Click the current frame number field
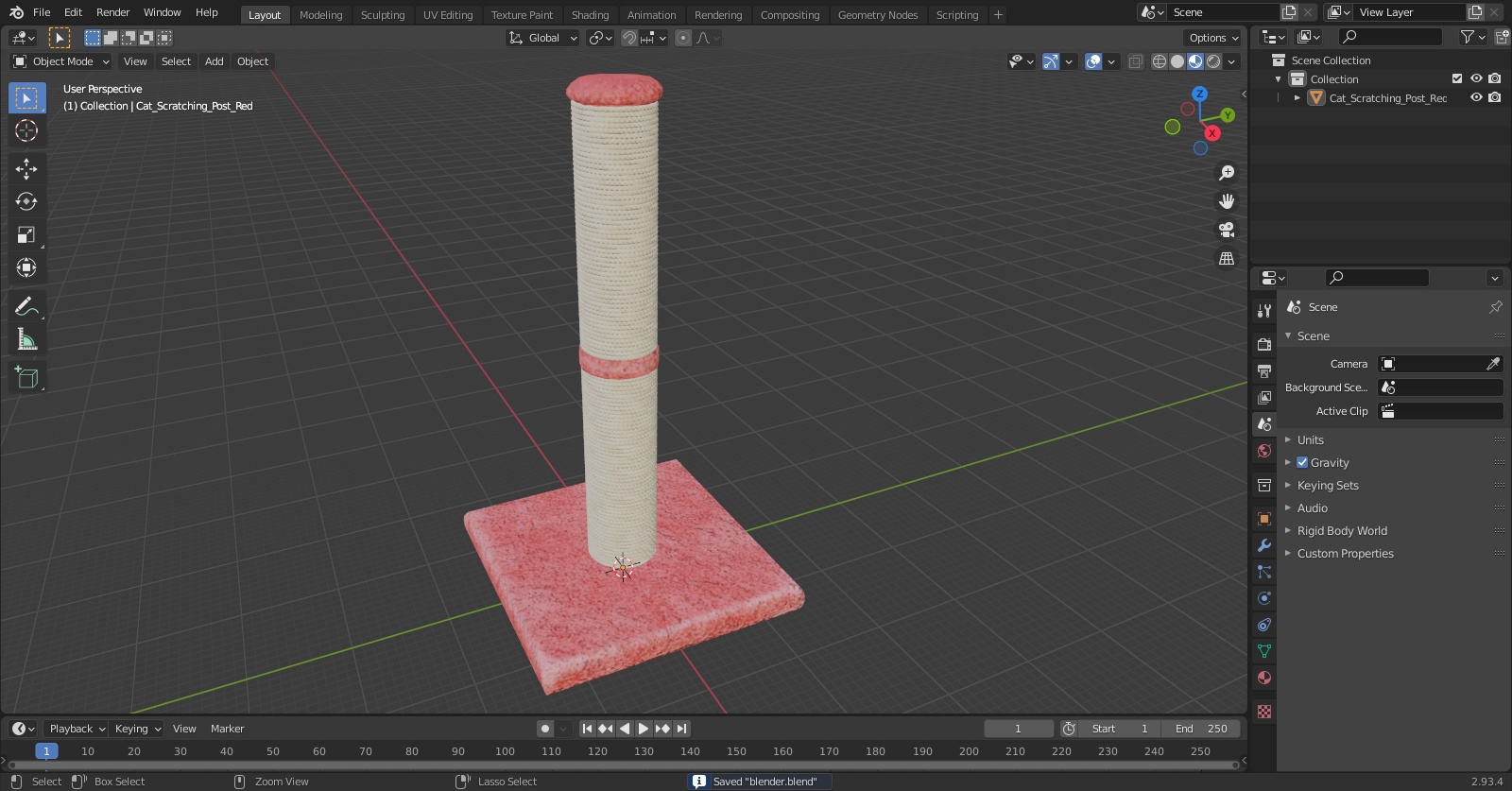Viewport: 1512px width, 791px height. [1019, 729]
